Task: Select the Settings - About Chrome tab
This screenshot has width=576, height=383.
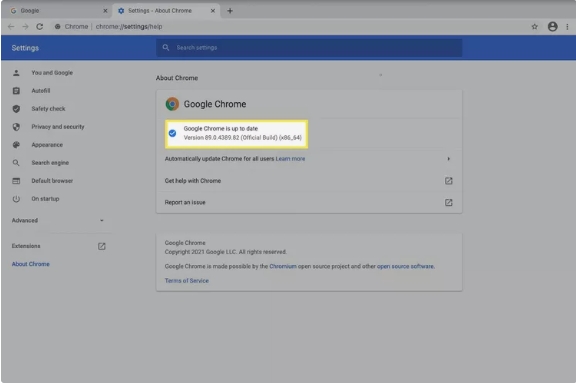Action: point(166,11)
